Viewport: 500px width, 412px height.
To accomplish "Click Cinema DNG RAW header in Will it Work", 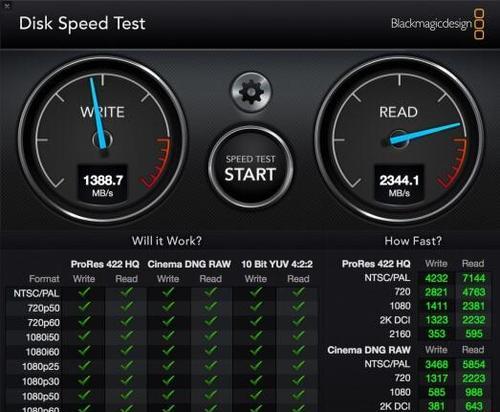I will pyautogui.click(x=189, y=264).
